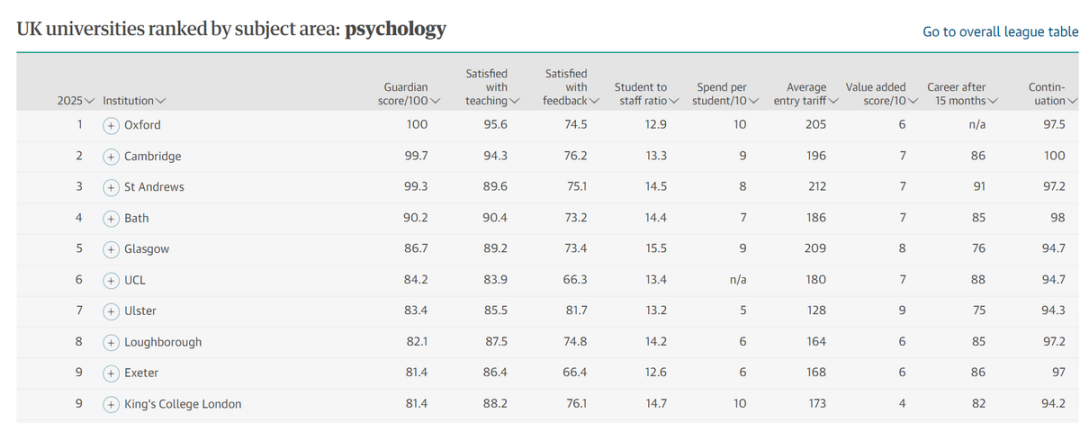Click the plus icon next to Ulster
The image size is (1080, 423).
111,311
